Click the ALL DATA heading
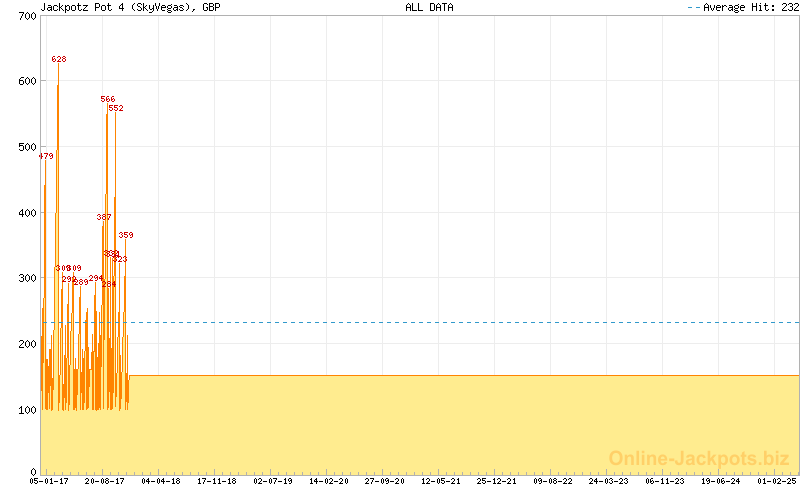This screenshot has width=800, height=490. click(429, 8)
